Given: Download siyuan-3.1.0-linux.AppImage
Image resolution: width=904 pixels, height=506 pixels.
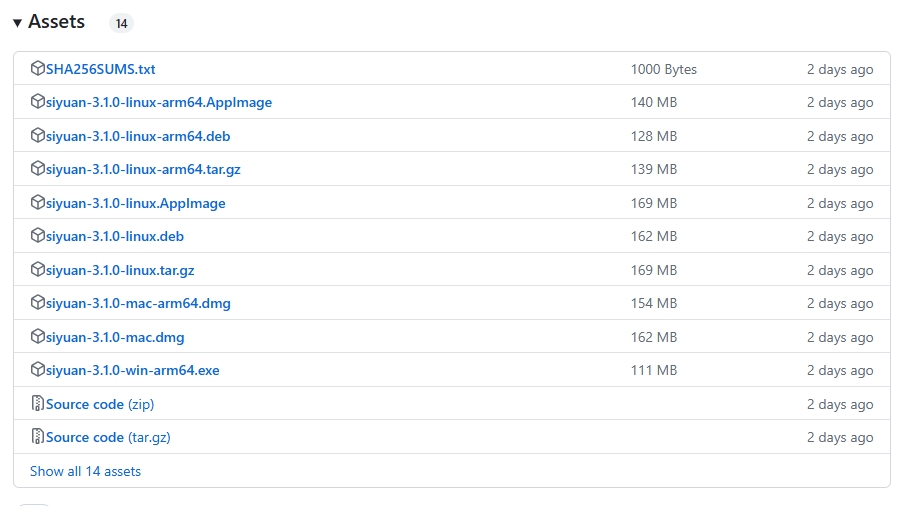Looking at the screenshot, I should point(136,203).
